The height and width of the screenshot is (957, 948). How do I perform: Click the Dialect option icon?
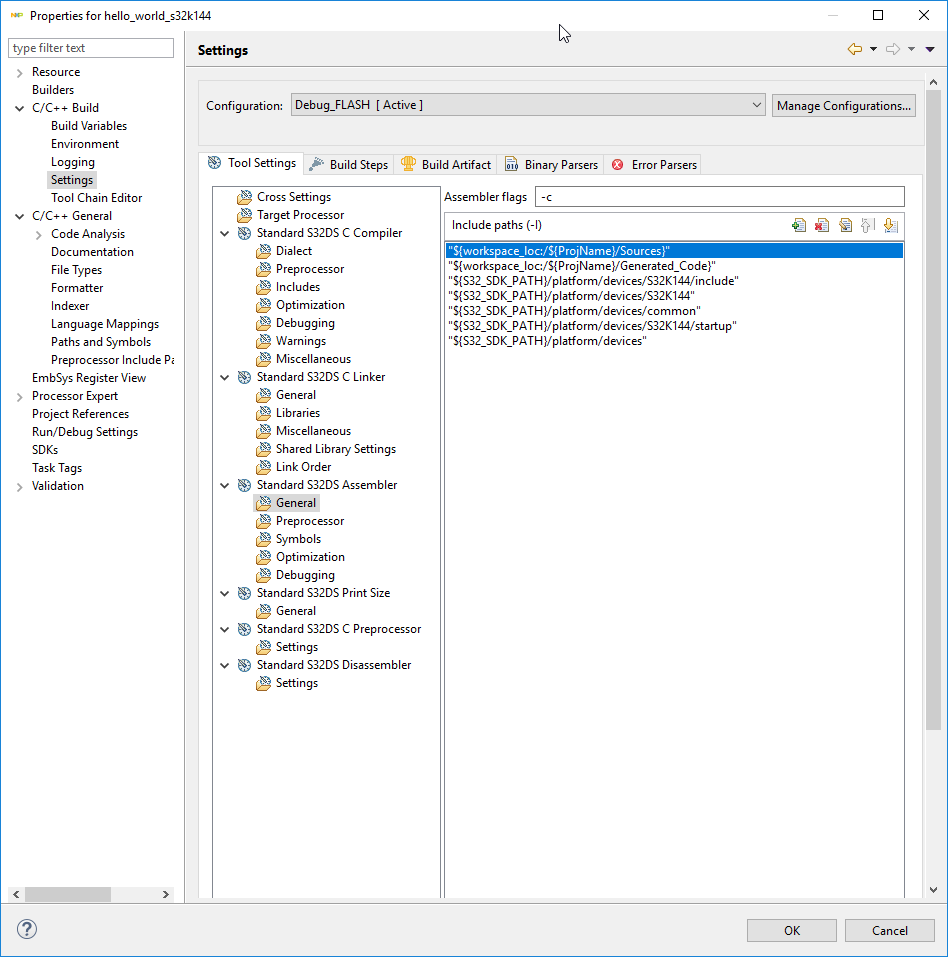(x=264, y=251)
